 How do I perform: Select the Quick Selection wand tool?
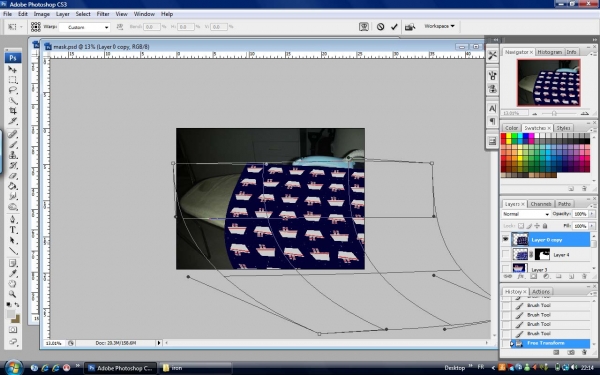(12, 101)
